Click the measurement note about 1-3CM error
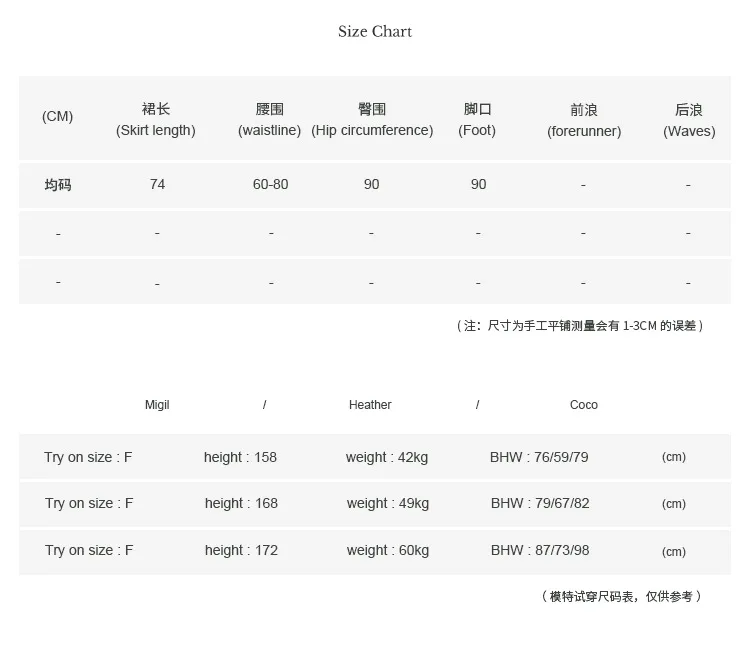Image resolution: width=750 pixels, height=656 pixels. point(579,326)
